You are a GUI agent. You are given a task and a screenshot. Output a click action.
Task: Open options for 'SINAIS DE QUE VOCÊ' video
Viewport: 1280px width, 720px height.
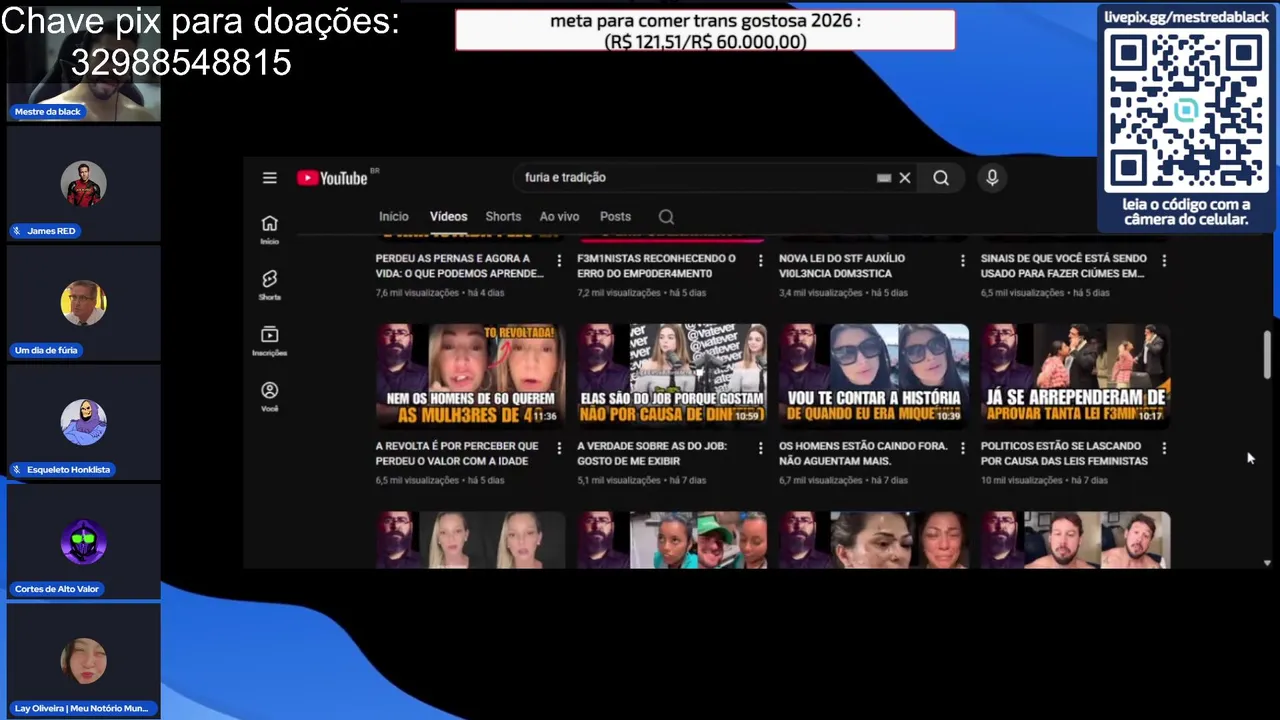pos(1164,260)
